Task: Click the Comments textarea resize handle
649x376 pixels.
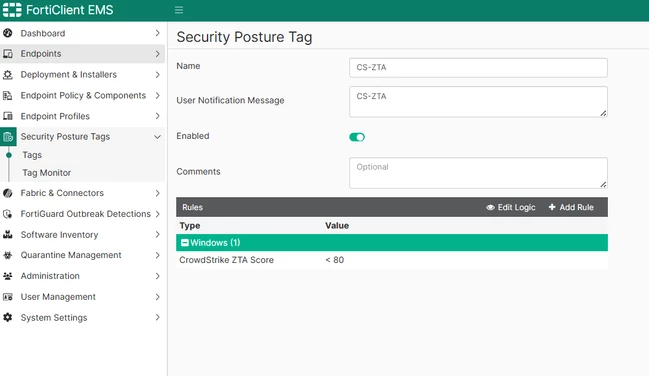Action: click(x=603, y=185)
